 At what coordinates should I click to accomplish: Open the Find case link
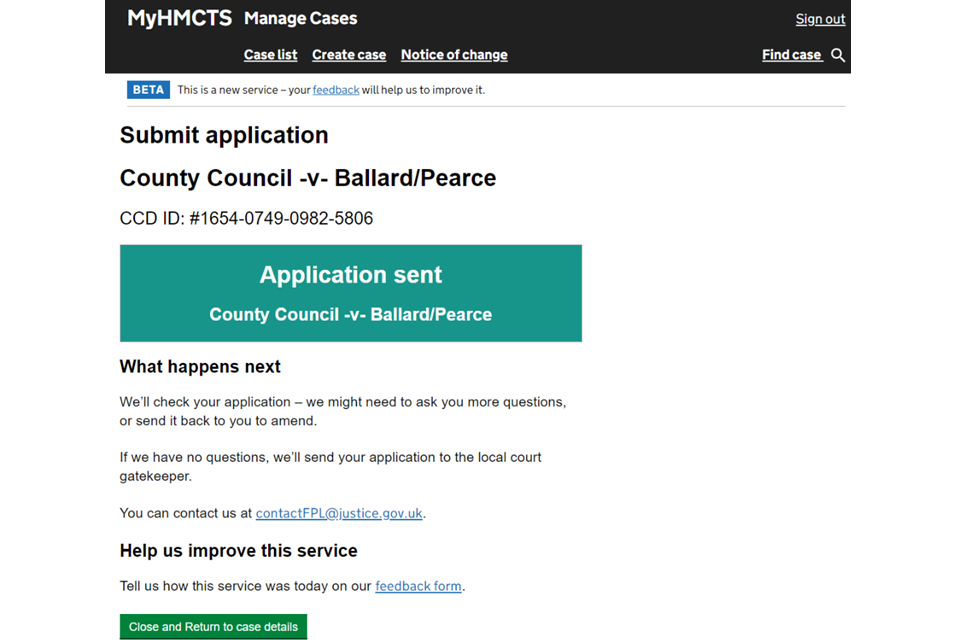pyautogui.click(x=791, y=55)
